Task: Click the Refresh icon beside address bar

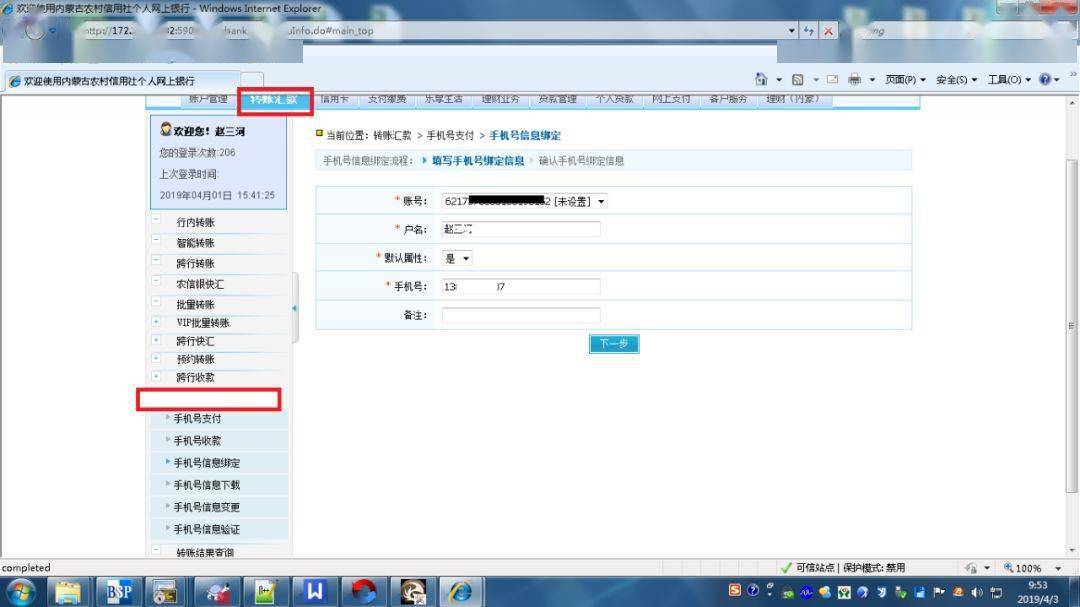Action: click(x=808, y=31)
